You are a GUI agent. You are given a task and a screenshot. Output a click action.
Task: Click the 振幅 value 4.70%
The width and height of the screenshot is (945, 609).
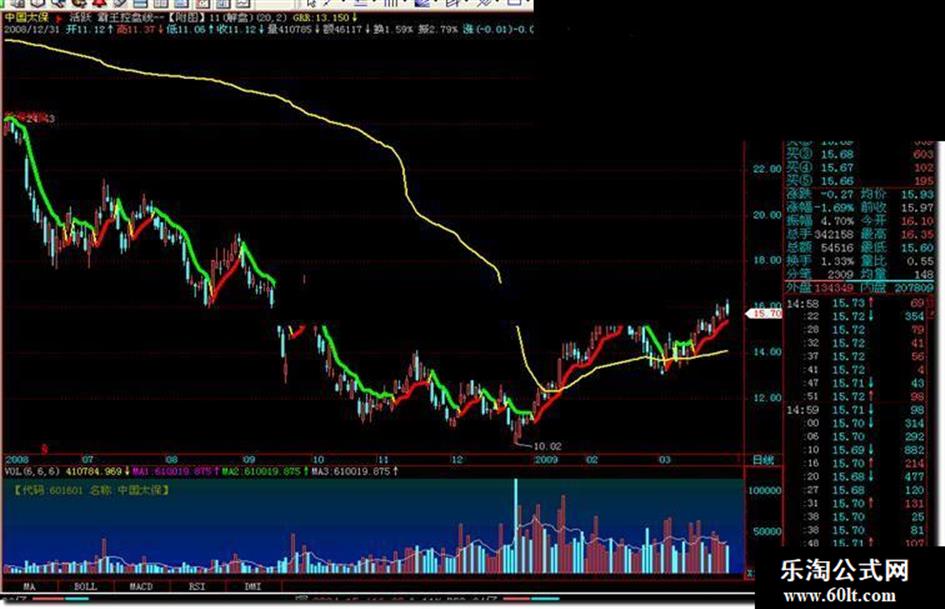pos(838,221)
